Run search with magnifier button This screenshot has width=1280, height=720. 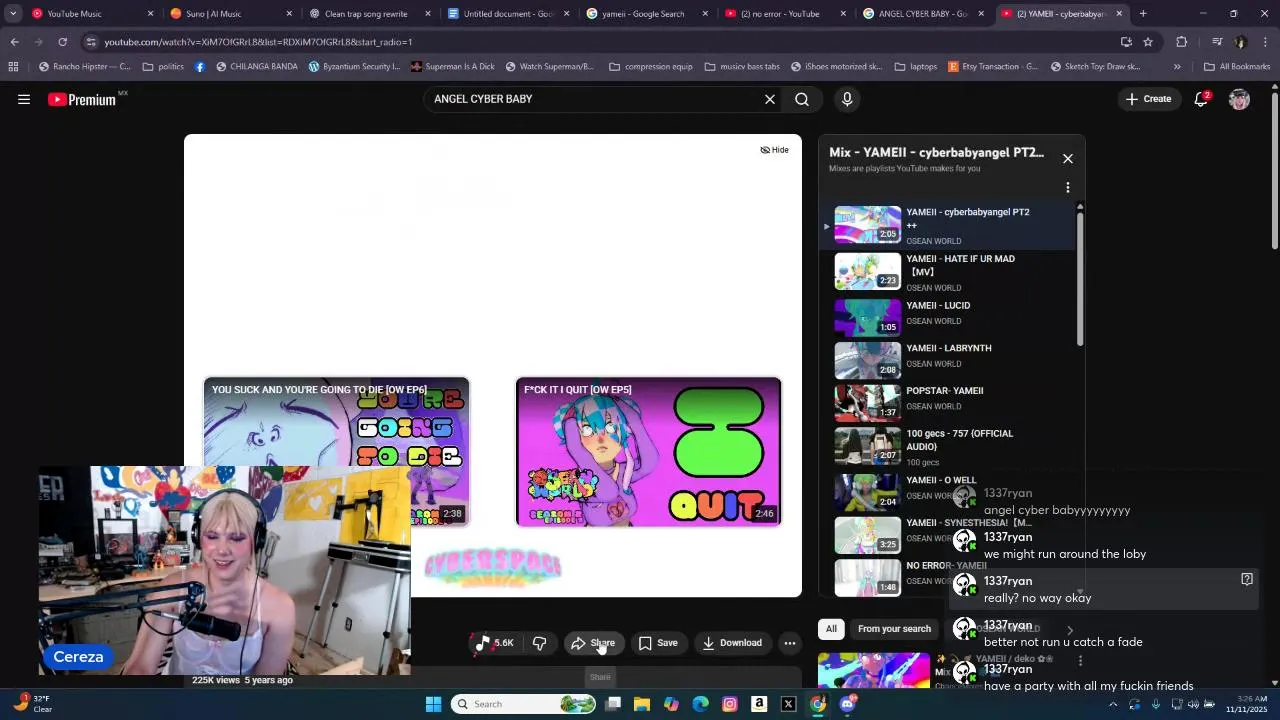(x=802, y=99)
